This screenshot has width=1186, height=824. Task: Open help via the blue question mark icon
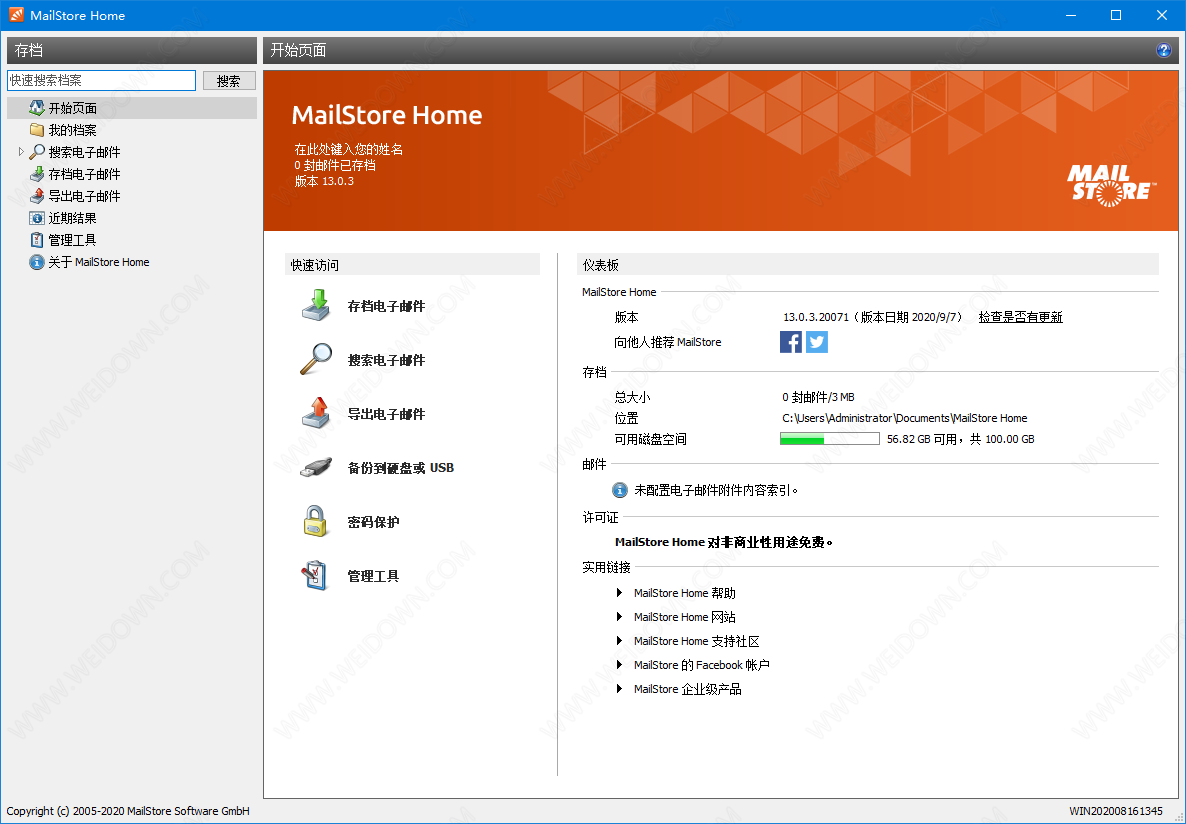(1163, 51)
